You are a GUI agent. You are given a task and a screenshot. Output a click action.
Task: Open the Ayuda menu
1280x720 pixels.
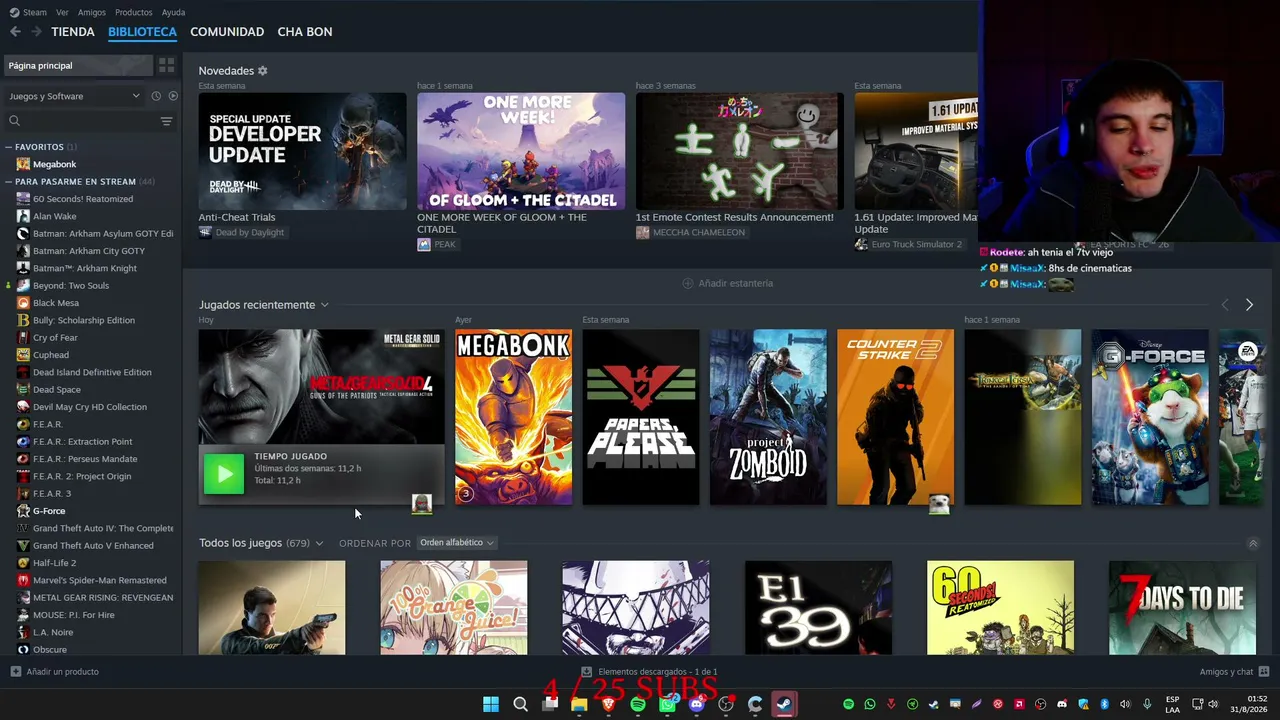[173, 12]
